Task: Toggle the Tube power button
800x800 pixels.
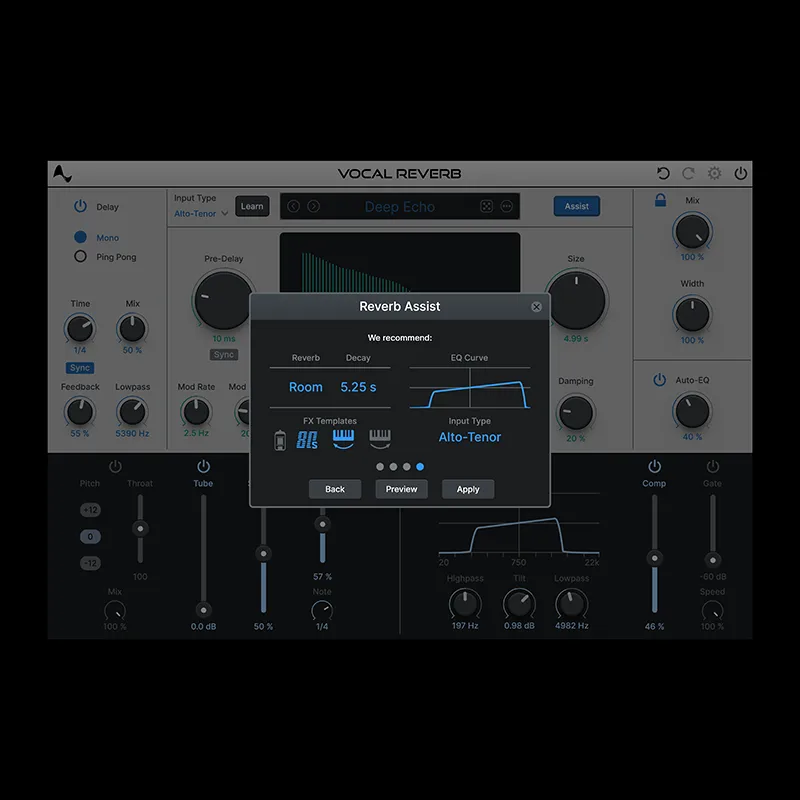Action: pyautogui.click(x=204, y=466)
